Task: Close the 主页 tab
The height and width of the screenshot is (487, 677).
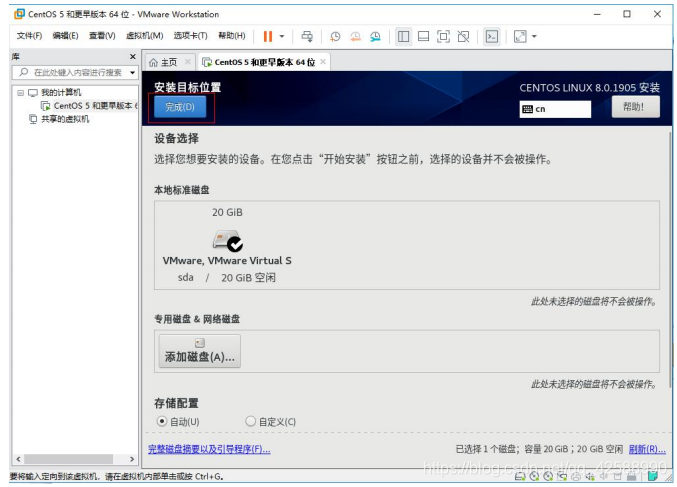Action: [188, 62]
